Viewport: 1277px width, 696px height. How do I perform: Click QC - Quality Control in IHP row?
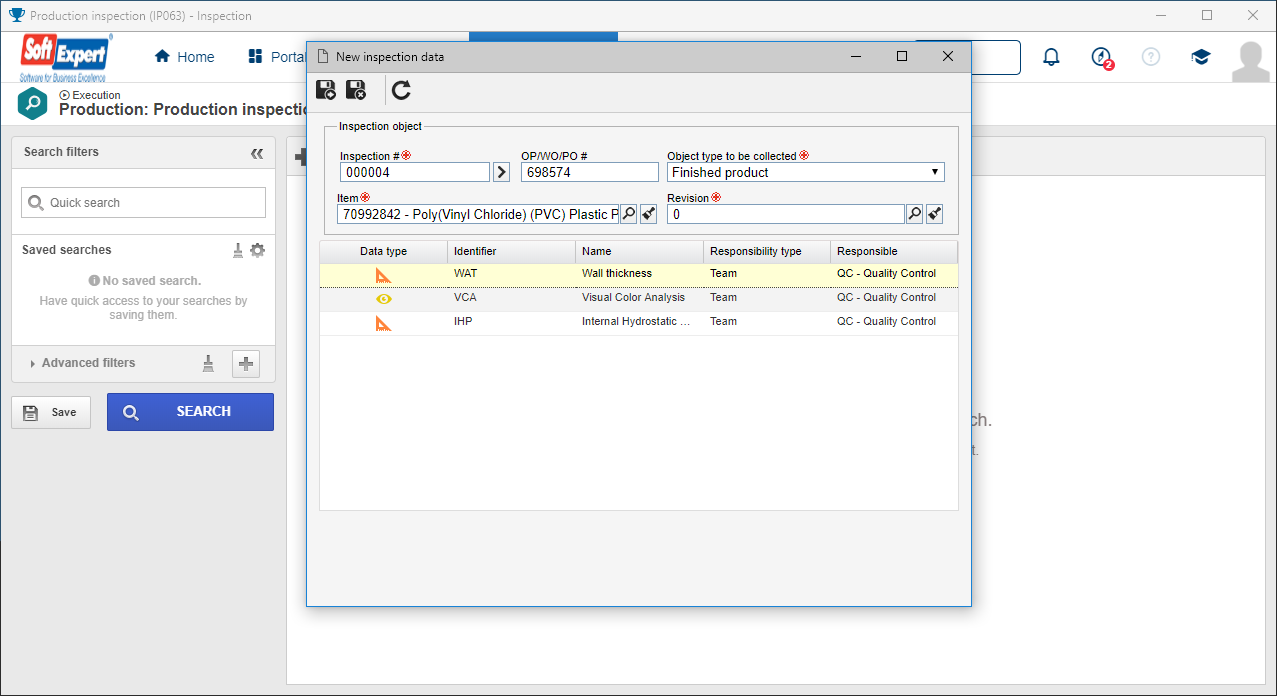click(886, 322)
